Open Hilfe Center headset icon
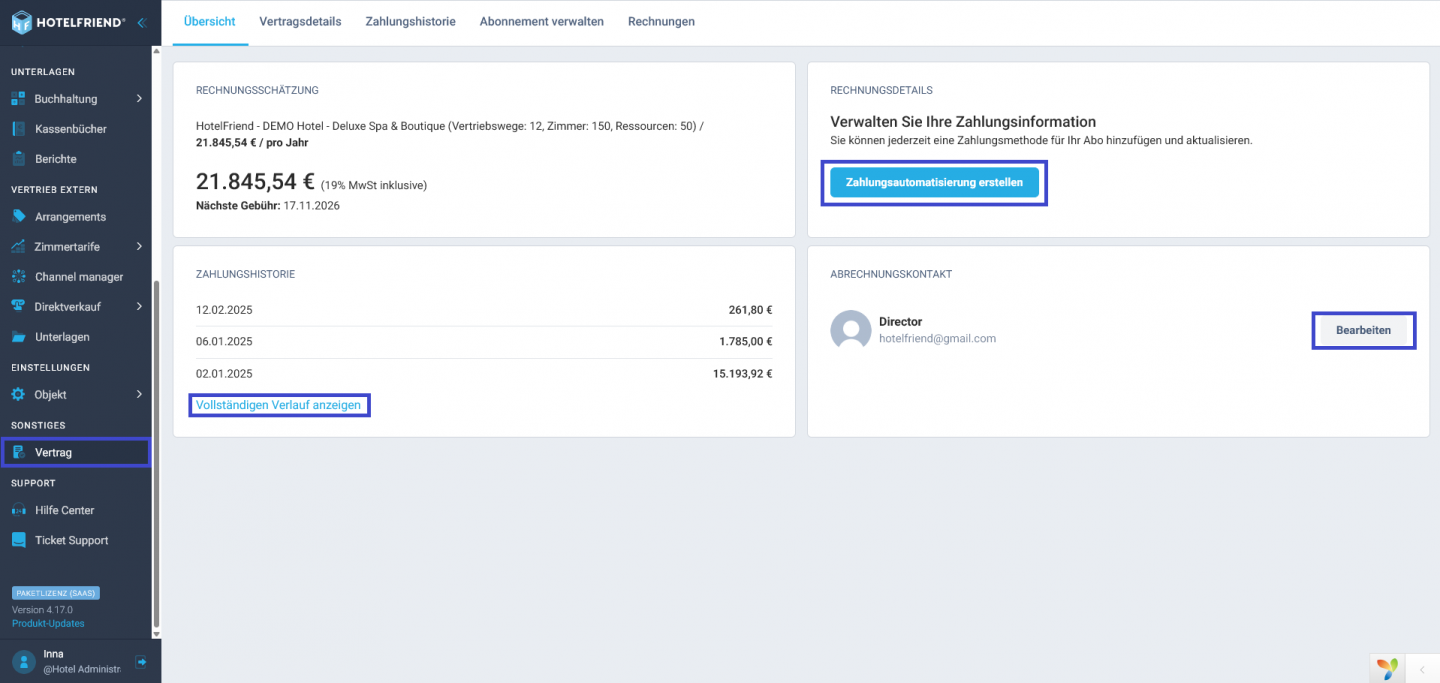 point(18,510)
